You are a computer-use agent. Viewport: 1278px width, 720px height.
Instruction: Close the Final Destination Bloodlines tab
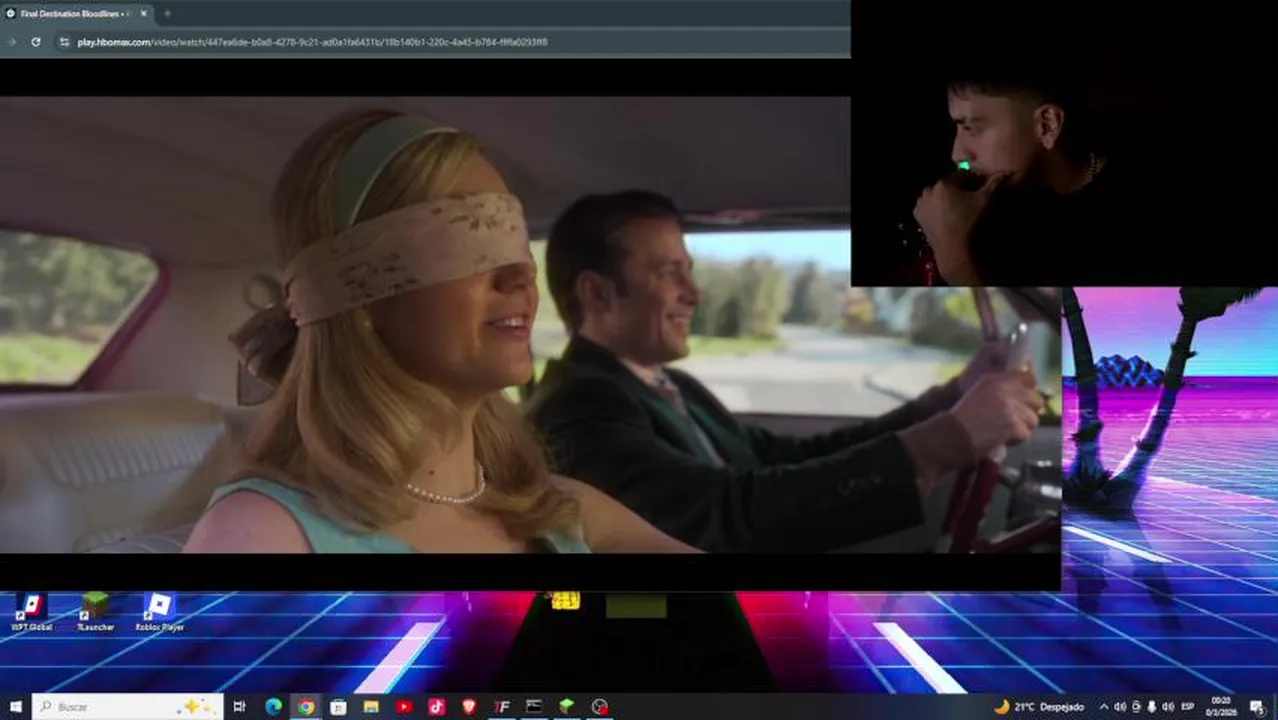pyautogui.click(x=143, y=13)
